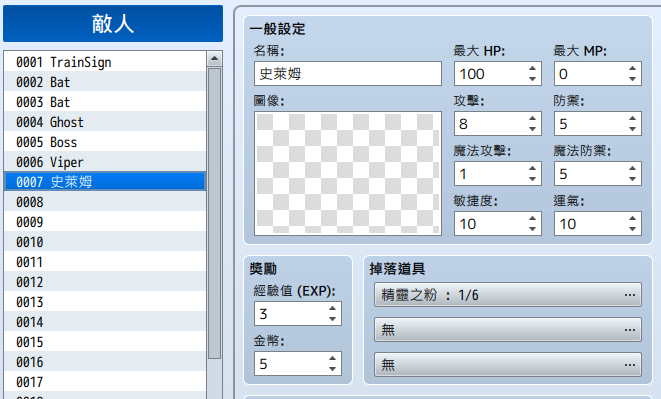Decrease 運氣 value with down arrow
Image resolution: width=661 pixels, height=399 pixels.
click(x=632, y=229)
